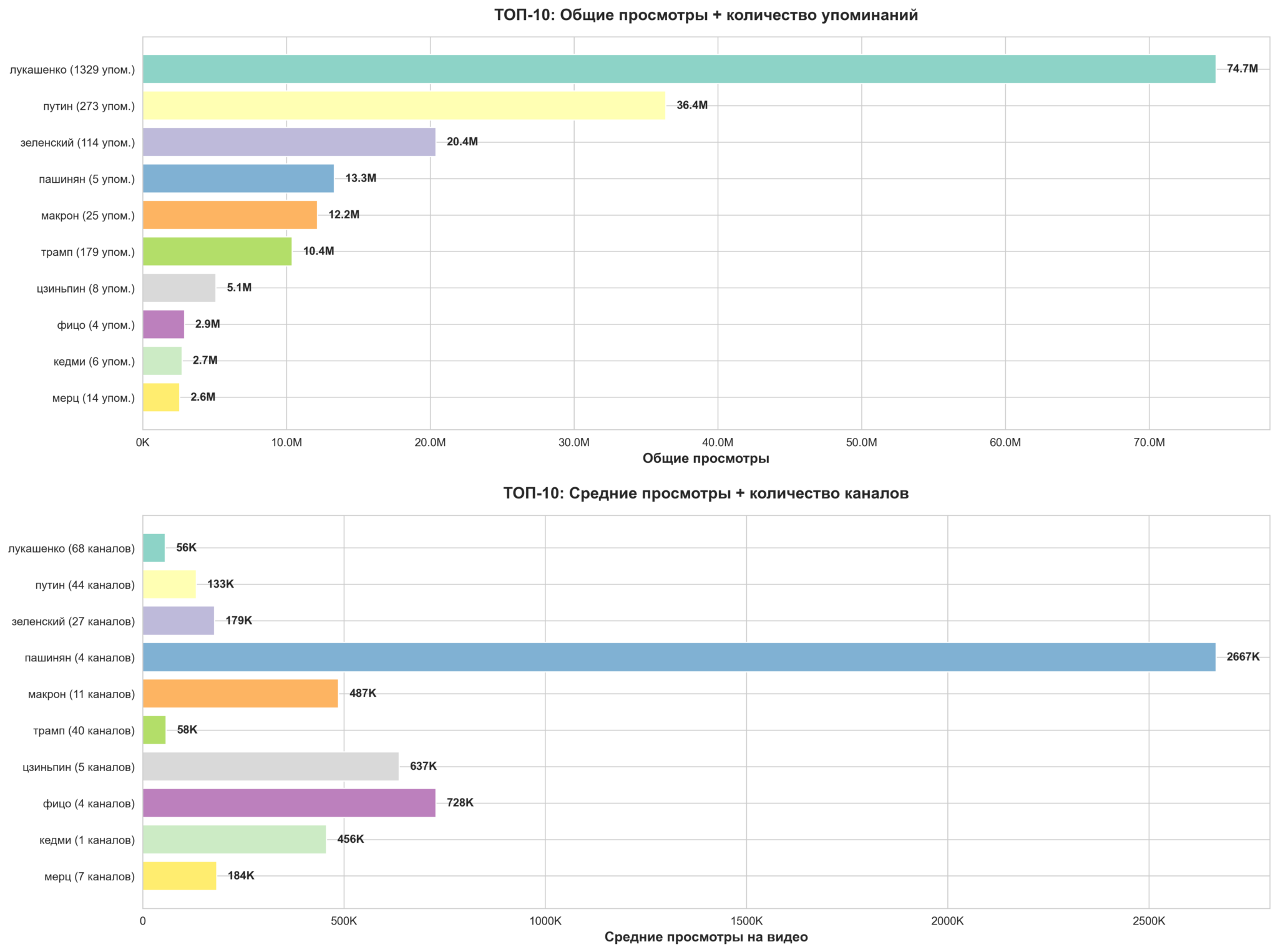This screenshot has height=952, width=1278.
Task: Click the путин yellow bar in top chart
Action: pos(403,105)
